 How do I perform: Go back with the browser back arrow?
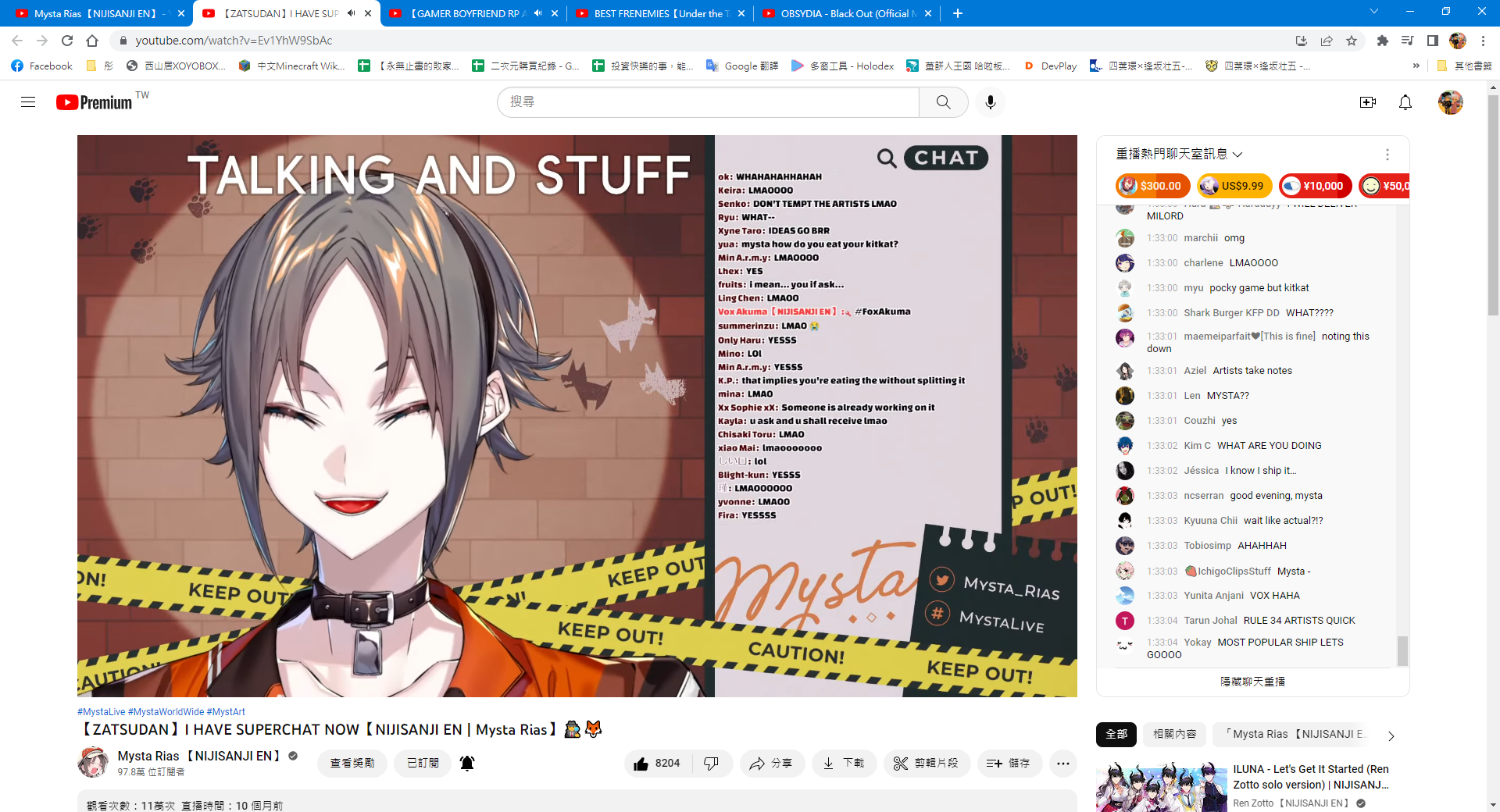(x=17, y=41)
